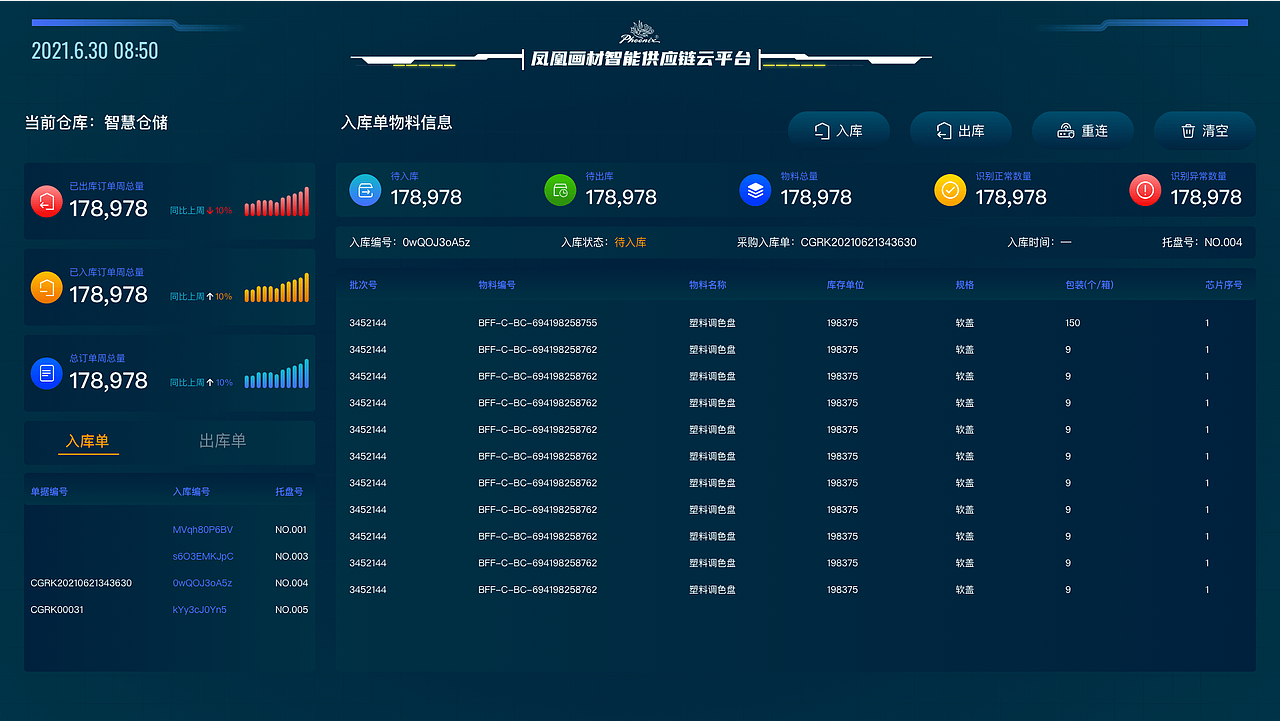Click the red outbound weekly orders icon
This screenshot has width=1280, height=721.
[47, 202]
